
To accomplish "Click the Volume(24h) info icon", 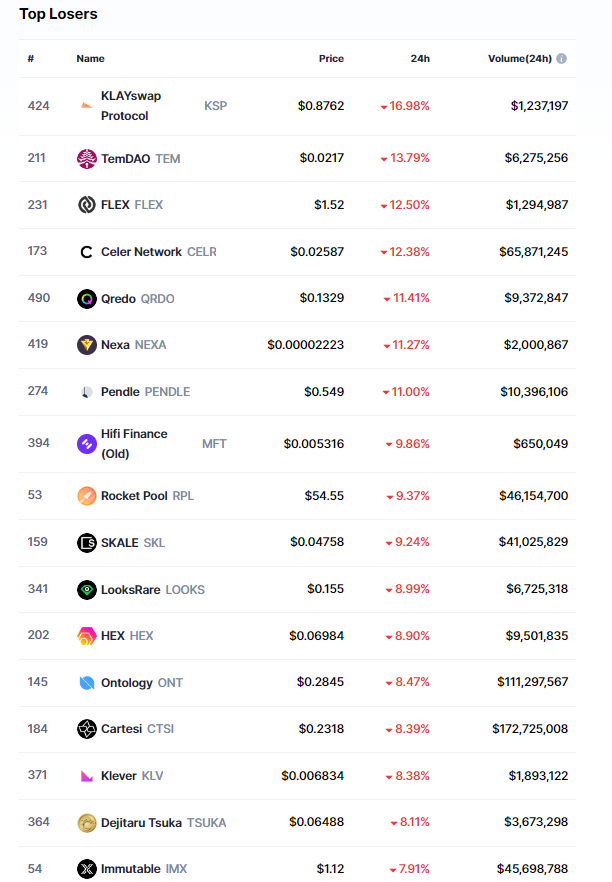I will click(562, 59).
